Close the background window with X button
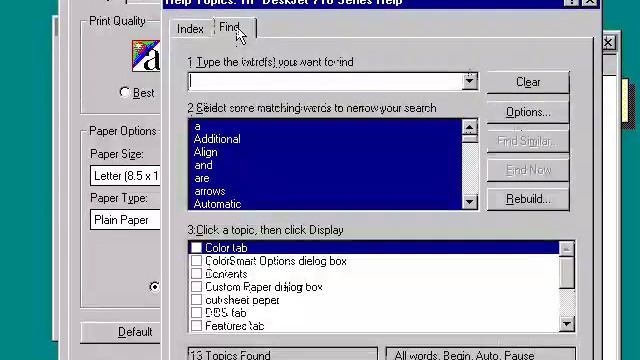This screenshot has width=640, height=360. (x=608, y=42)
